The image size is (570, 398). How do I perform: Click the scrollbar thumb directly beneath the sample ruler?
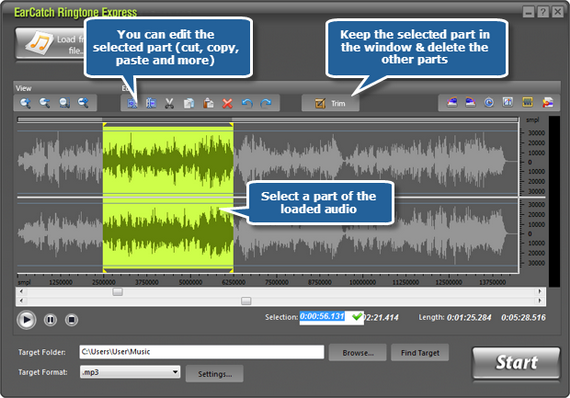pos(117,292)
